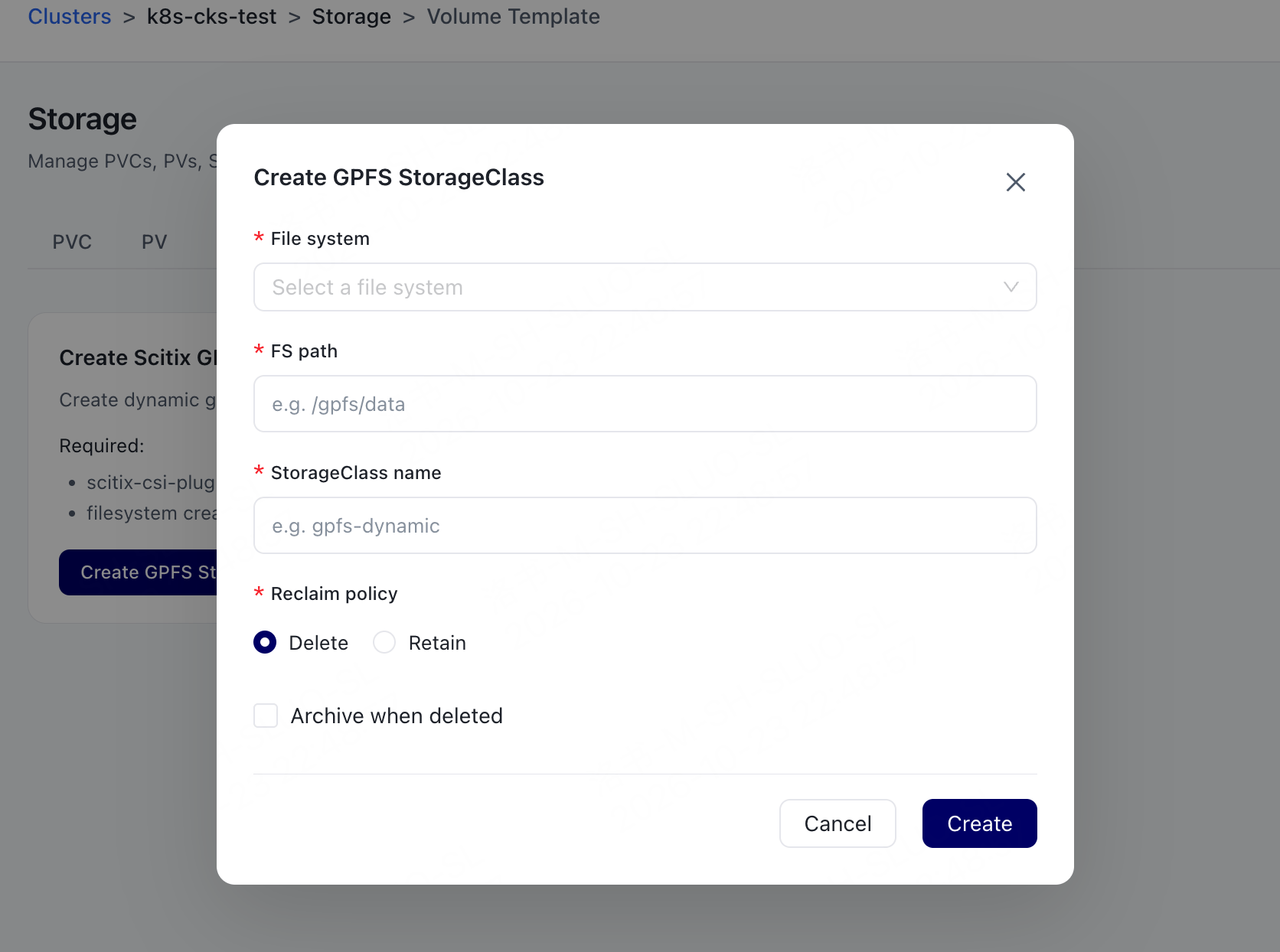Open k8s-cks-test breadcrumb
1280x952 pixels.
click(x=211, y=17)
